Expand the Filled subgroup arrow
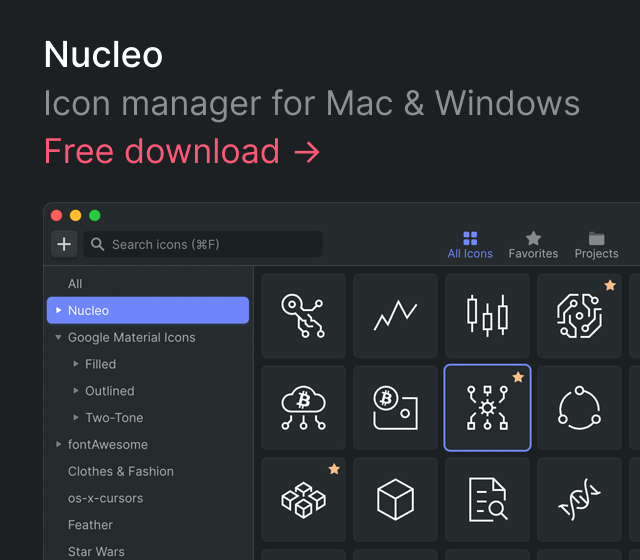 pos(76,364)
